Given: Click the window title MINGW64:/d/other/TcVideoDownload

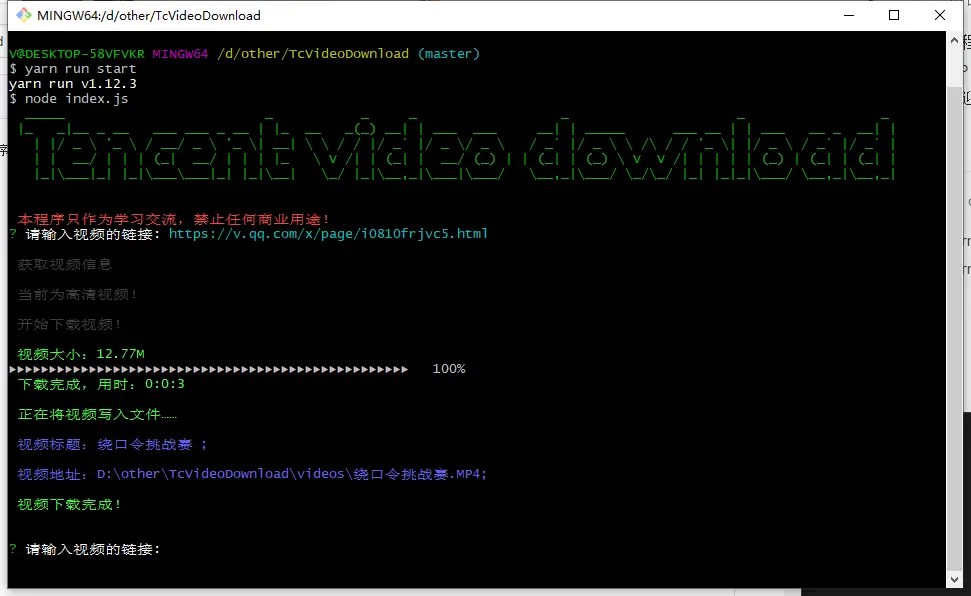Looking at the screenshot, I should point(149,15).
